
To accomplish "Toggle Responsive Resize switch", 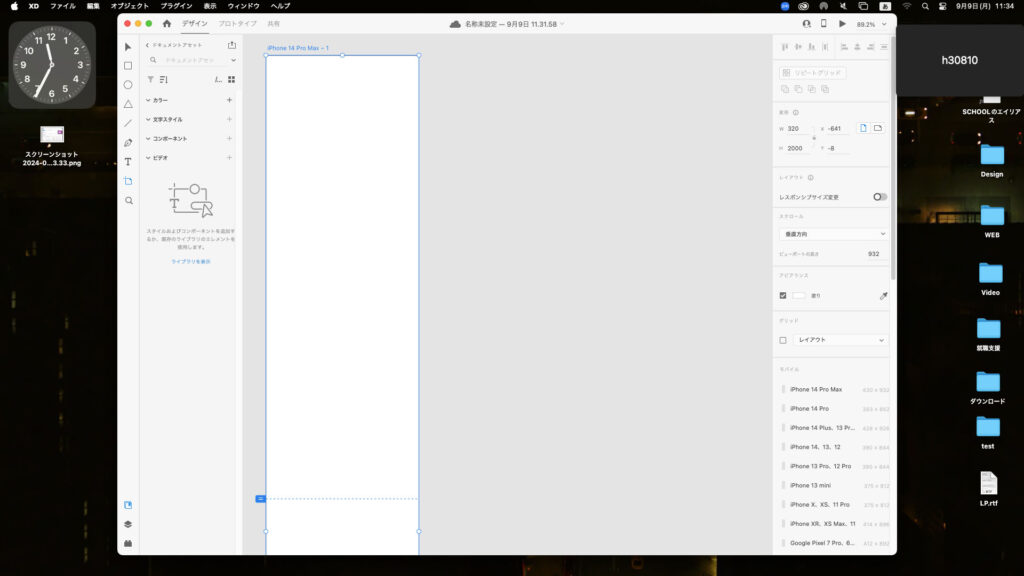I will pyautogui.click(x=880, y=197).
